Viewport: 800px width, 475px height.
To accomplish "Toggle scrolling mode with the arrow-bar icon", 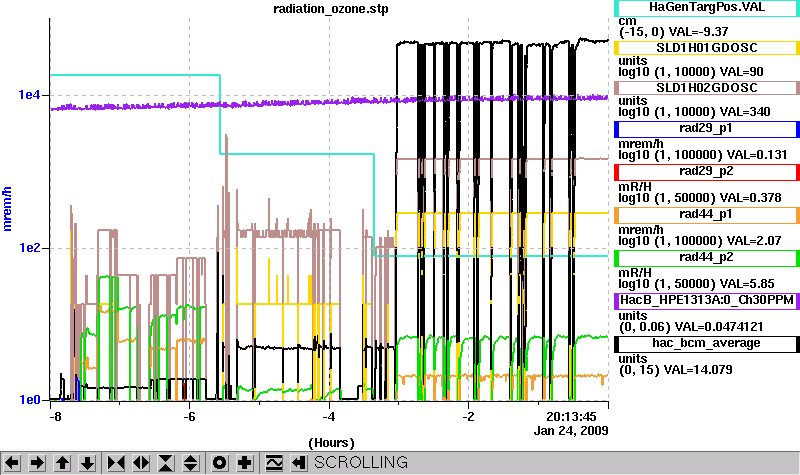I will click(299, 463).
